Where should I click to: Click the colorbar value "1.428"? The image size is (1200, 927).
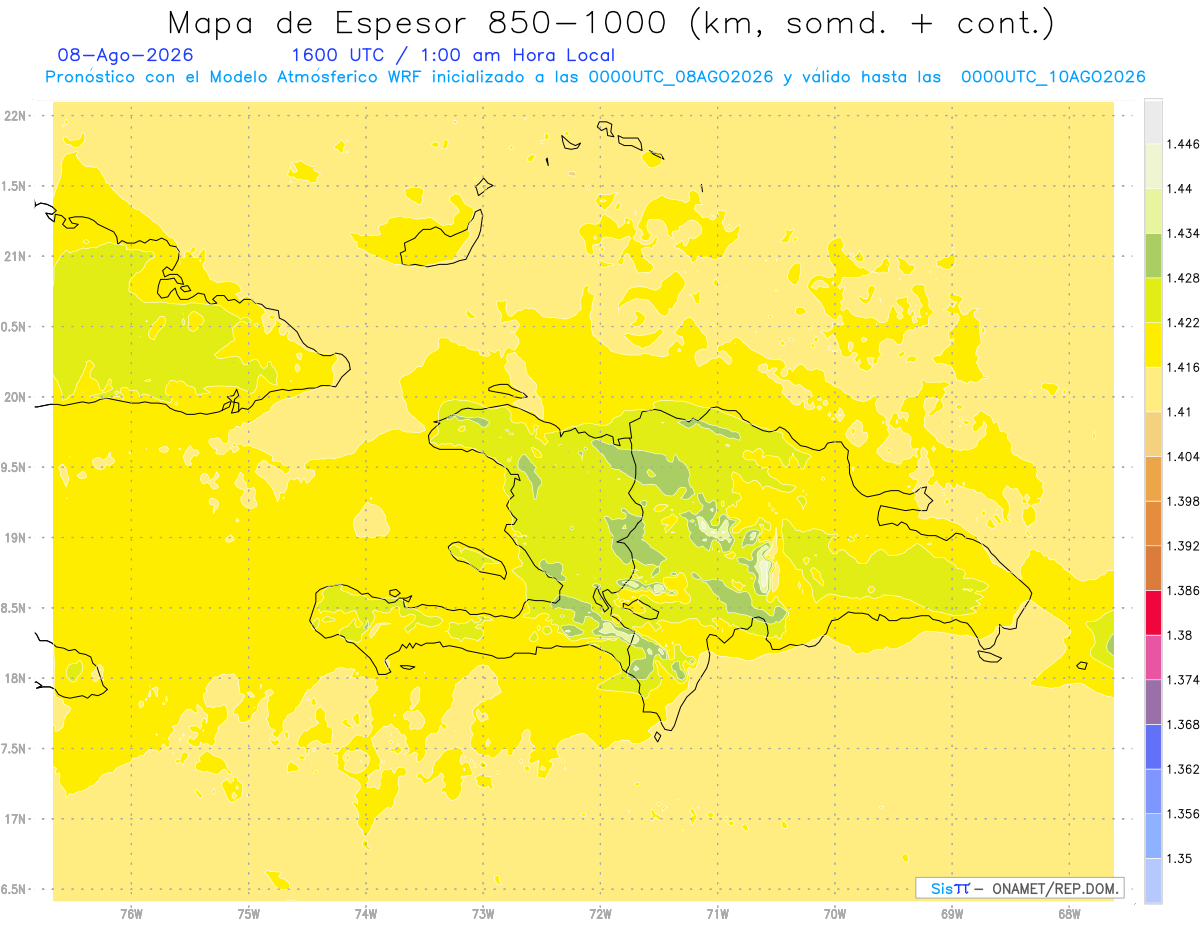coord(1182,278)
